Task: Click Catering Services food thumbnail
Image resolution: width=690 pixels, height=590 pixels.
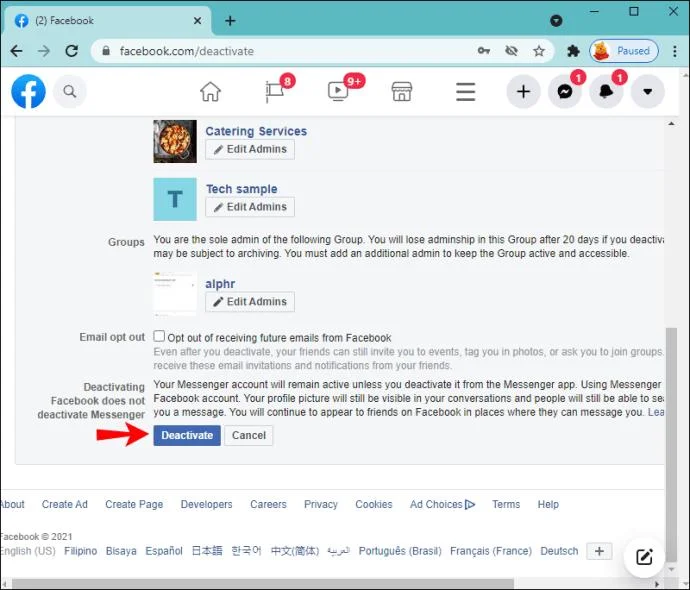Action: click(x=175, y=141)
